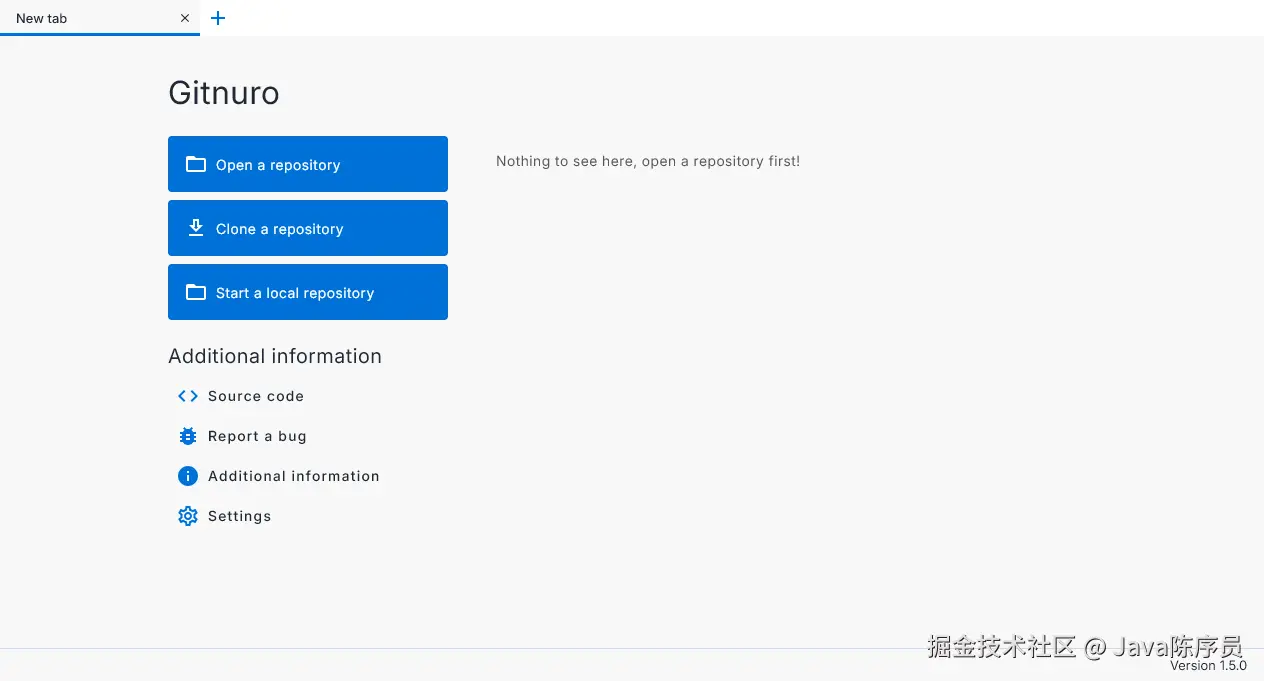Click the Settings gear icon
Viewport: 1264px width, 681px height.
[x=188, y=516]
